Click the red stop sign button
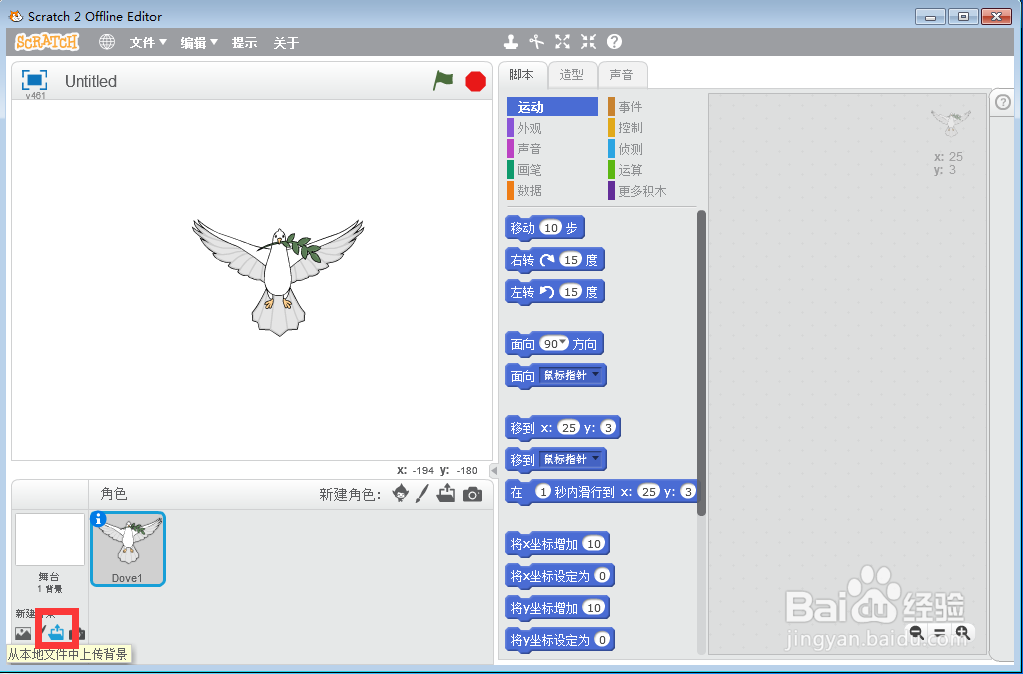The image size is (1023, 674). point(476,82)
